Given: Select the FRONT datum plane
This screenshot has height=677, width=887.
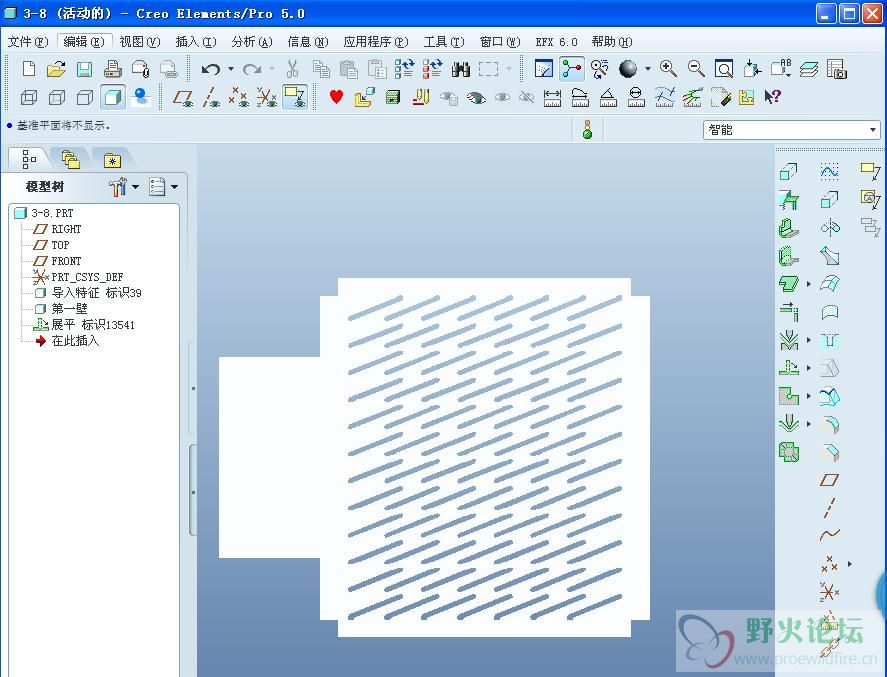Looking at the screenshot, I should [x=58, y=261].
